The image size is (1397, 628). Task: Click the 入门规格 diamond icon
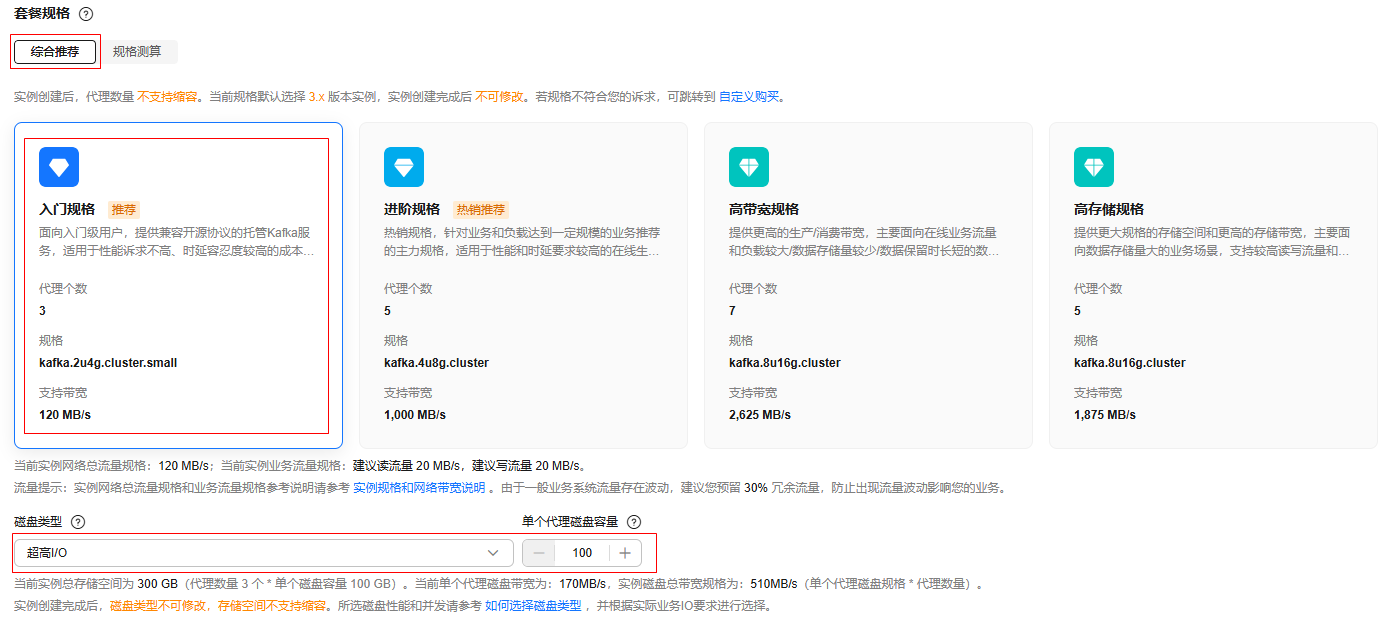(59, 167)
